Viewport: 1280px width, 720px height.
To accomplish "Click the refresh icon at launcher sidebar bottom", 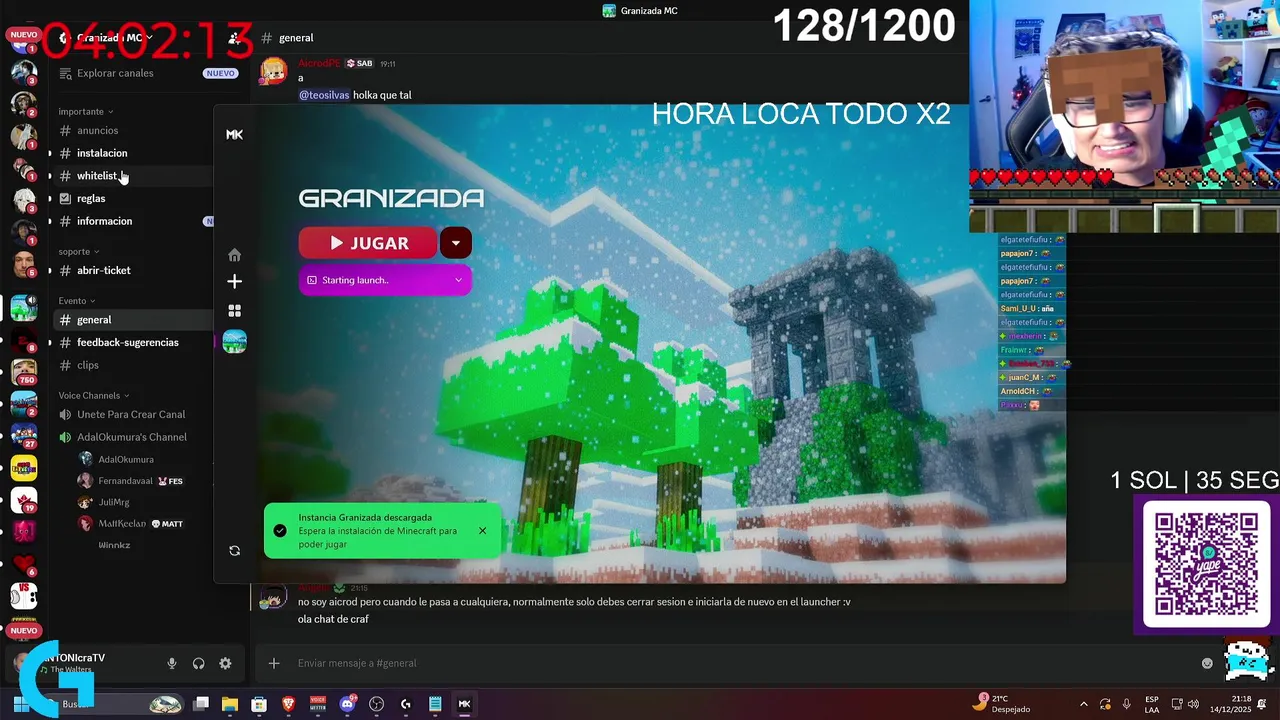I will (234, 551).
